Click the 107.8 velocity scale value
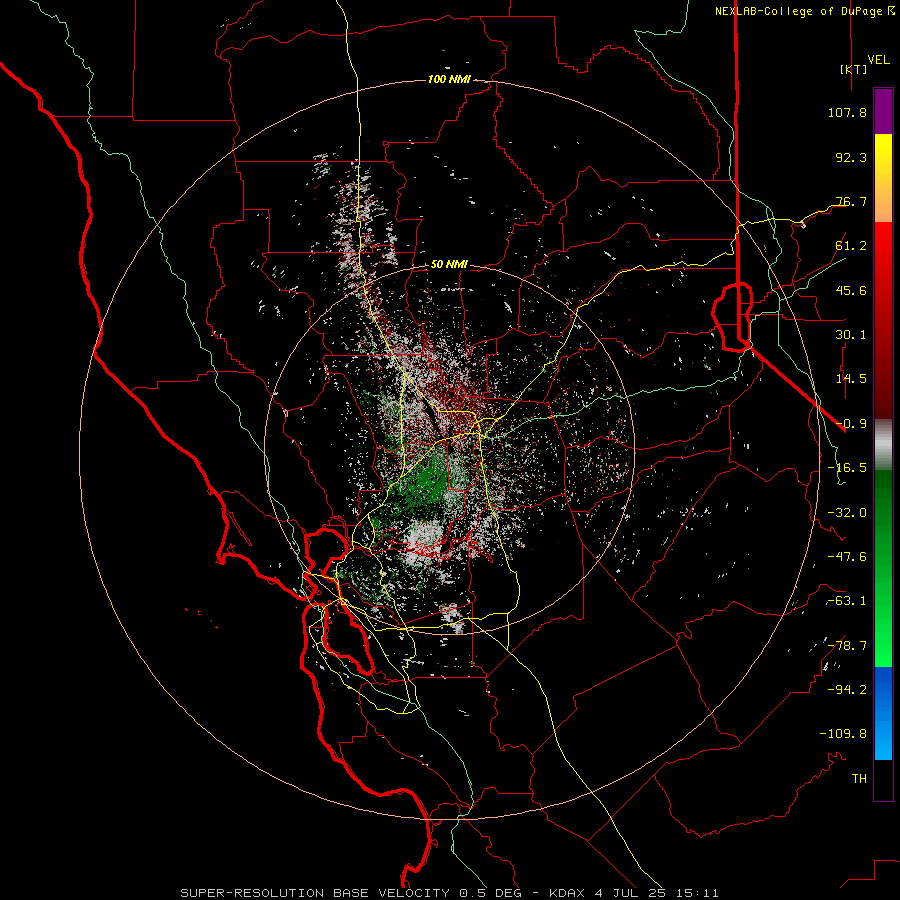Viewport: 900px width, 900px height. (847, 112)
